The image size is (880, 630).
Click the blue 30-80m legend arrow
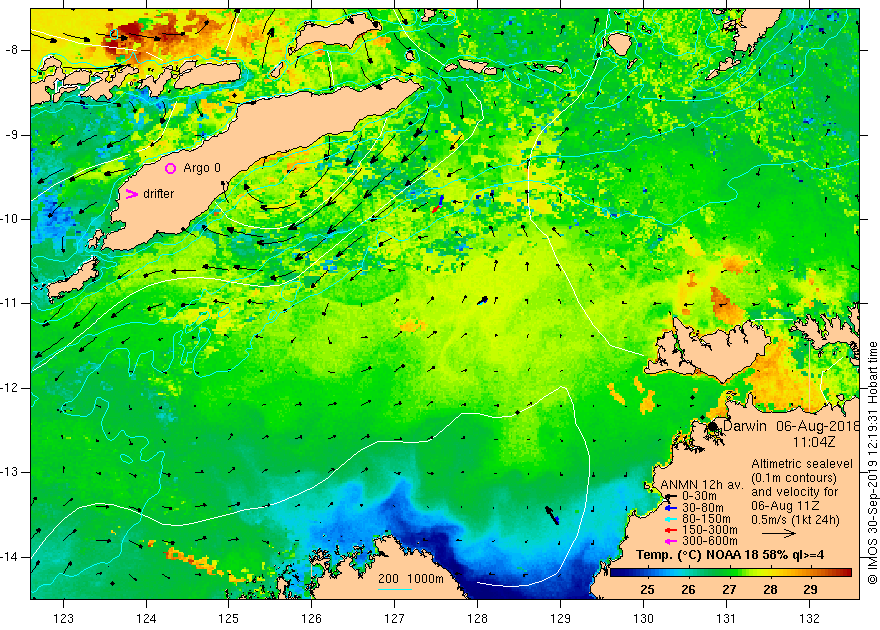[x=670, y=508]
